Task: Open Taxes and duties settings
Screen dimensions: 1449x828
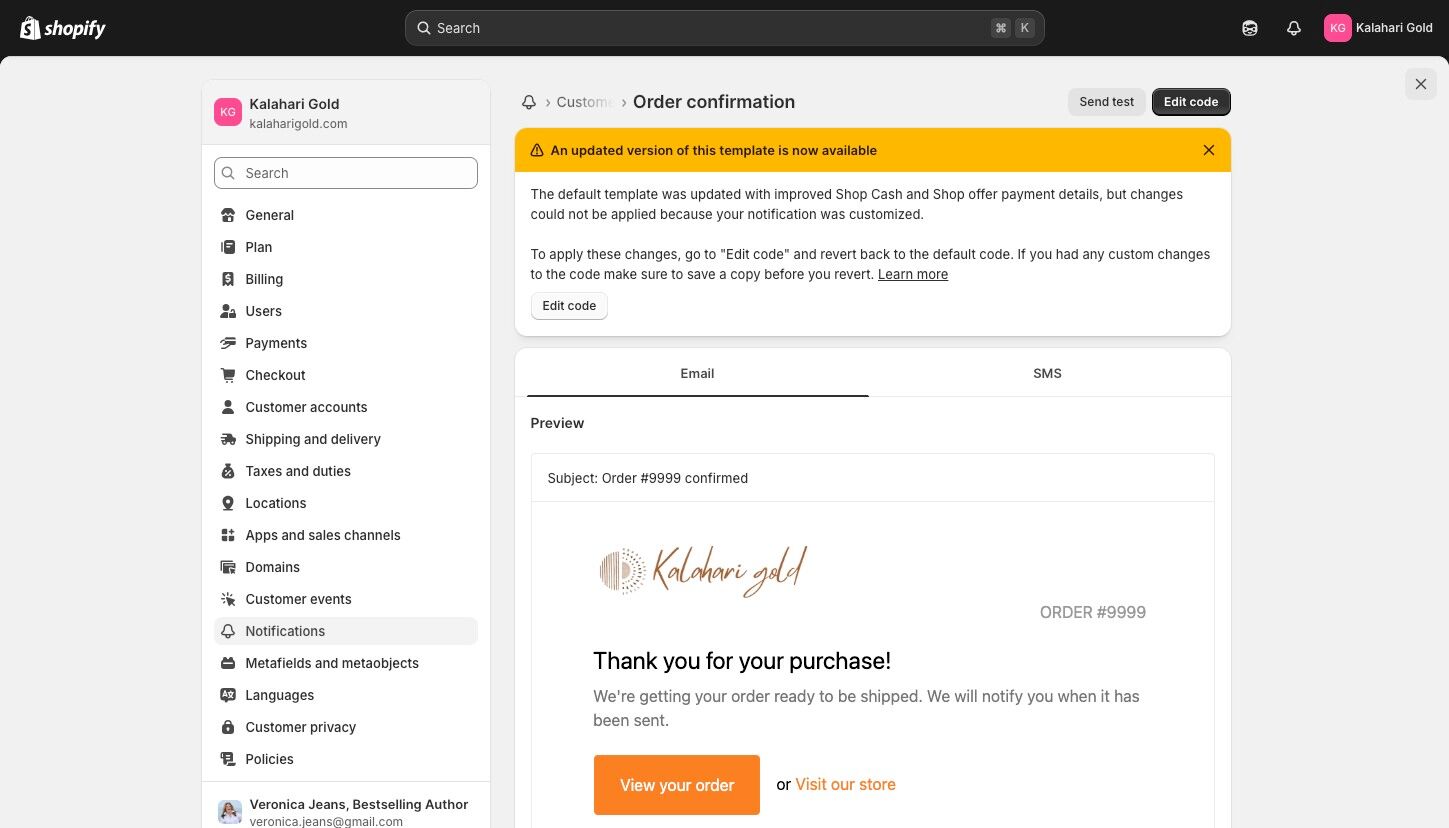Action: point(297,471)
